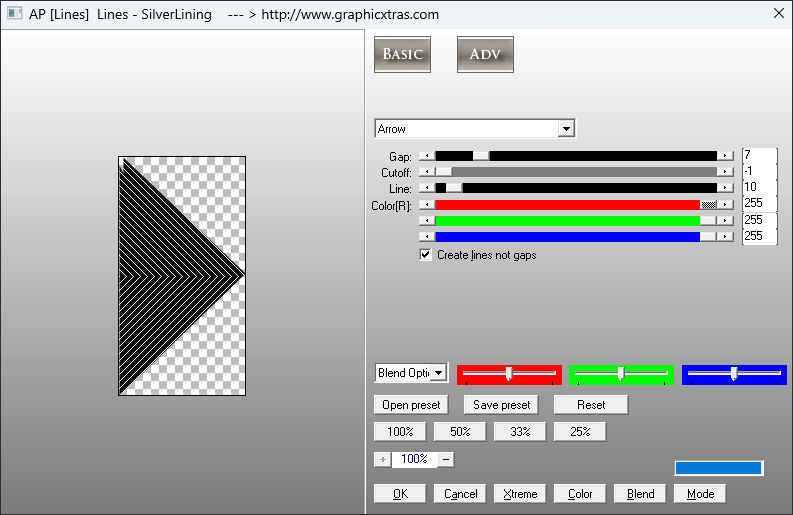The width and height of the screenshot is (793, 515).
Task: Set preview zoom to 100% button
Action: pyautogui.click(x=400, y=432)
